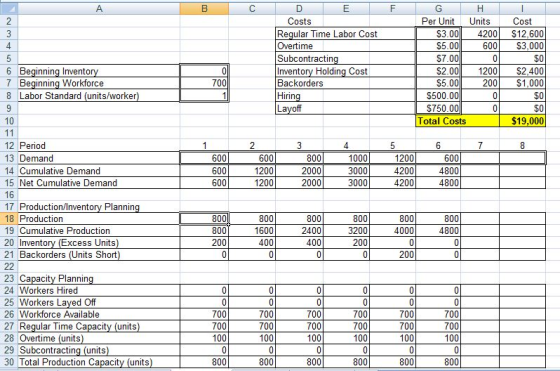Click the Demand value 1000 in period 4
Image resolution: width=560 pixels, height=371 pixels.
coord(346,158)
